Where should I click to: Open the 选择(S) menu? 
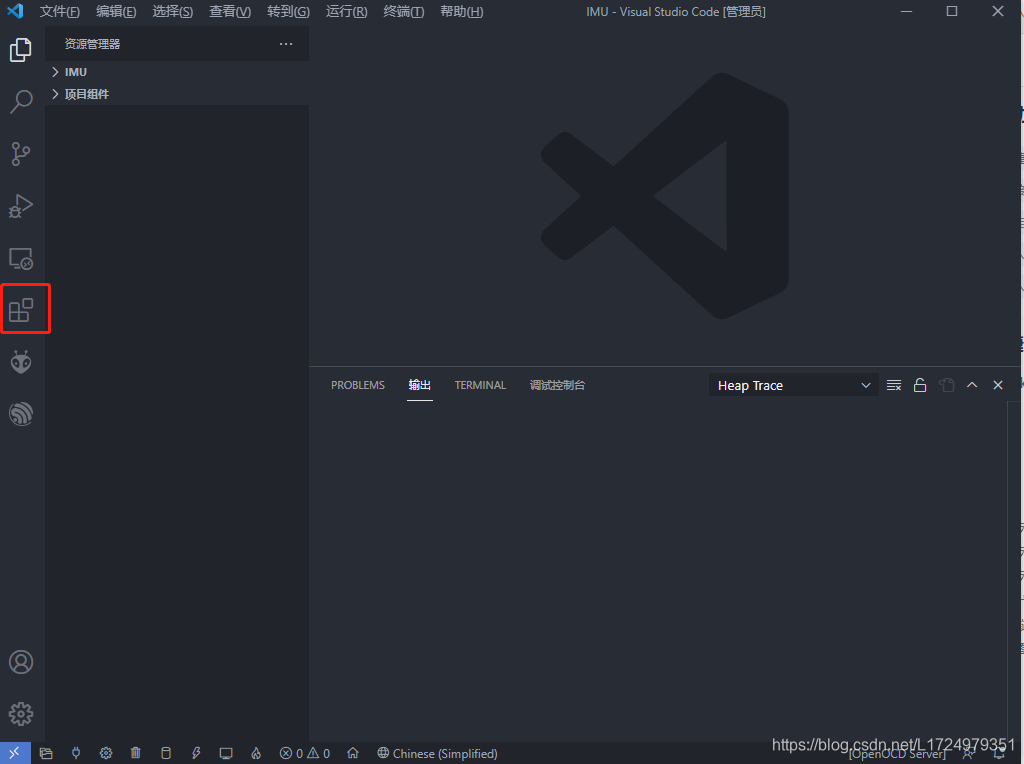click(x=172, y=12)
